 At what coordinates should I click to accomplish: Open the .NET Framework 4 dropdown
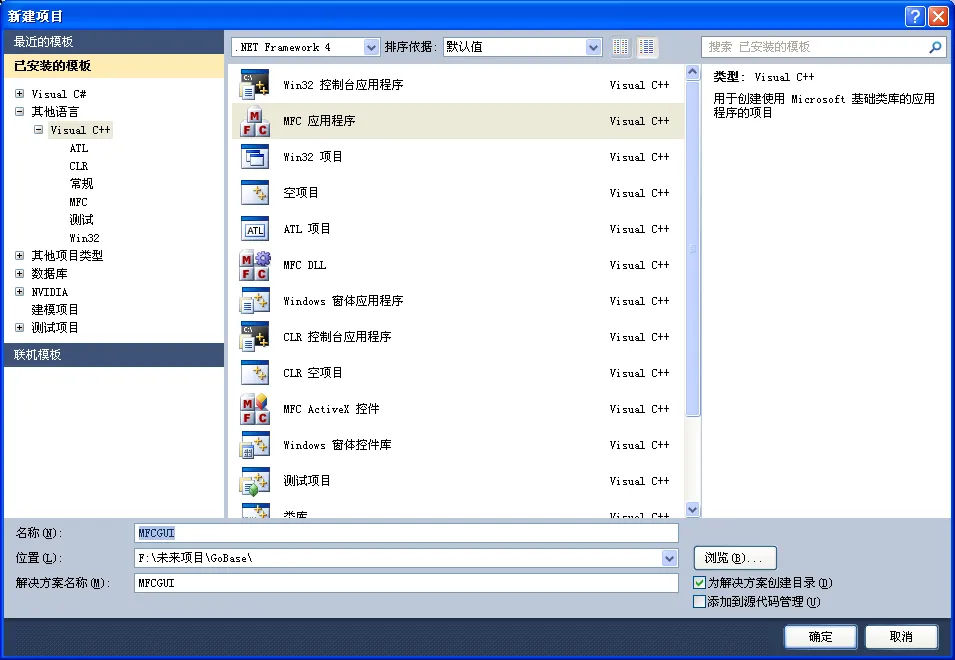pos(371,47)
